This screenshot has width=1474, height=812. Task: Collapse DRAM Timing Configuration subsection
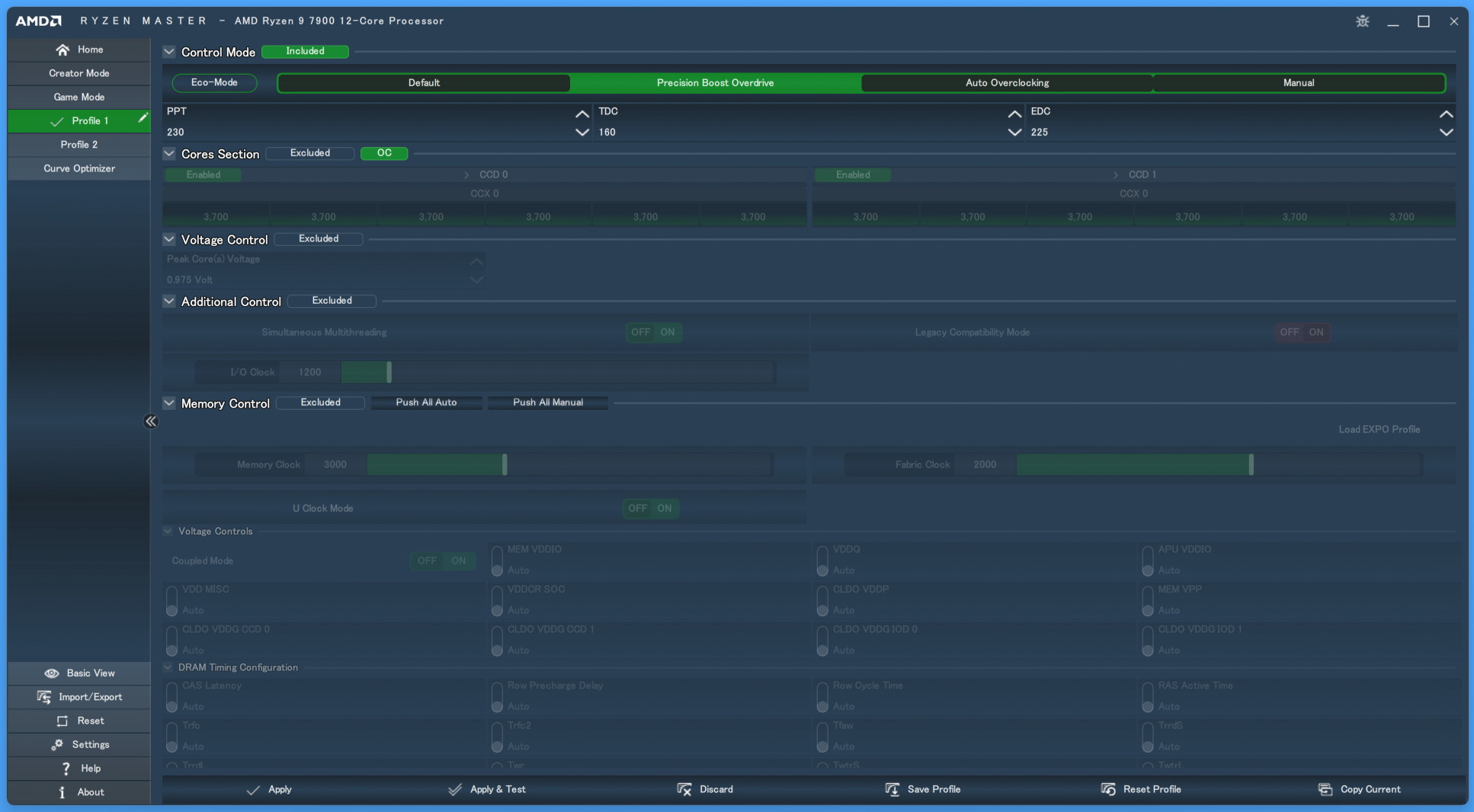(168, 667)
